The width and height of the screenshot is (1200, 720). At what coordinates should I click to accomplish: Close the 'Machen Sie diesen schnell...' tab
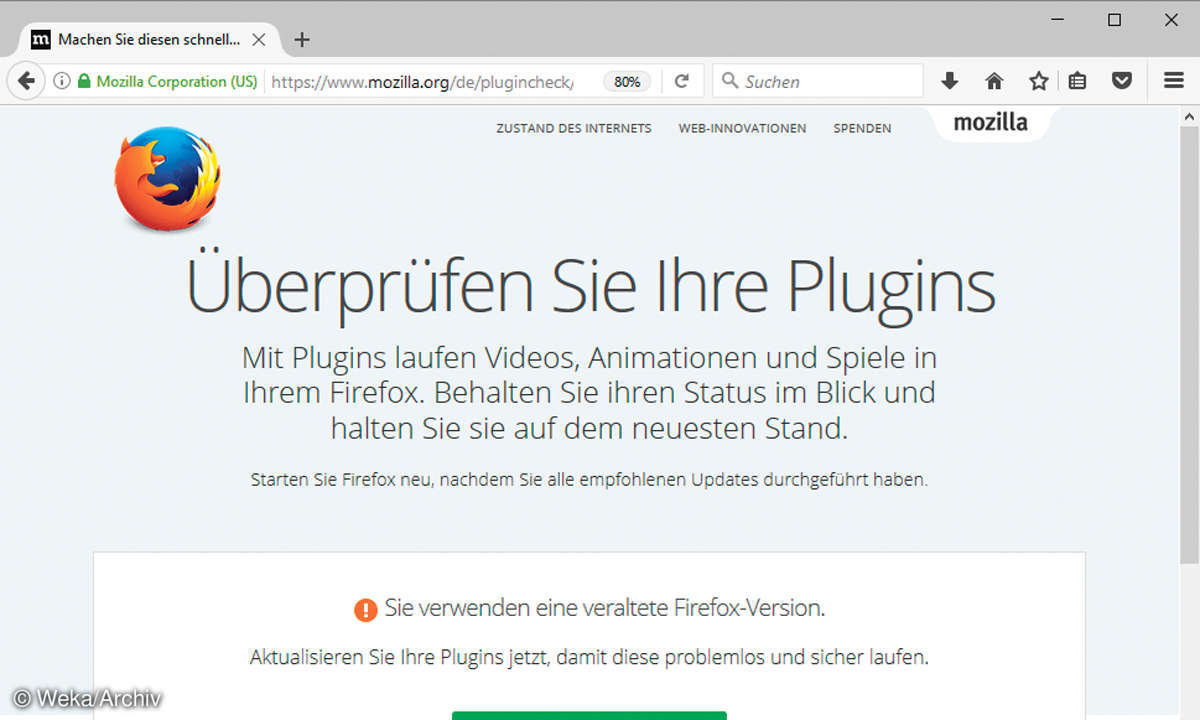pyautogui.click(x=259, y=40)
